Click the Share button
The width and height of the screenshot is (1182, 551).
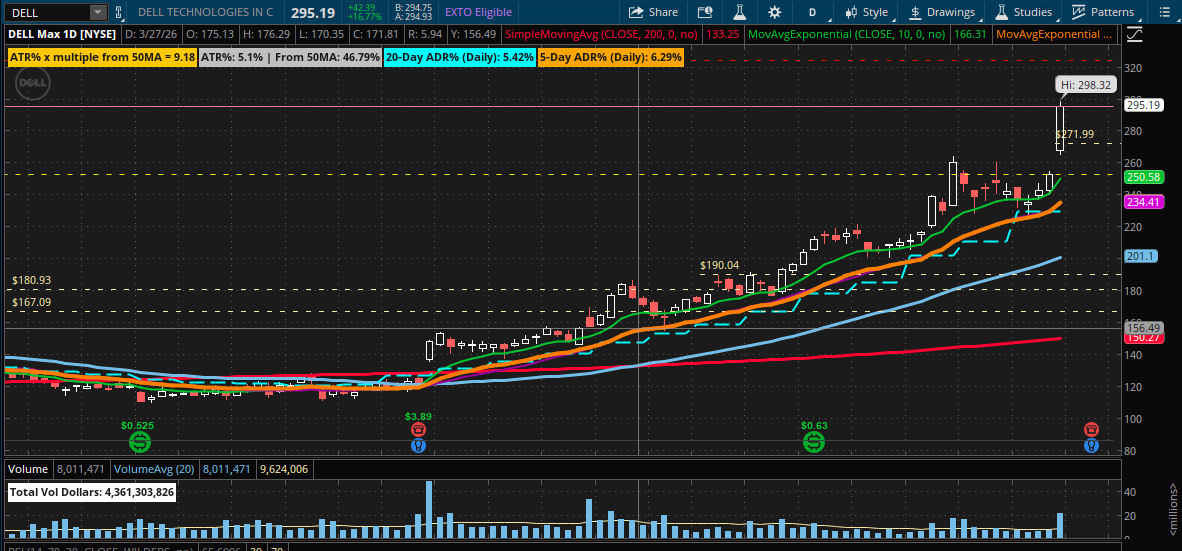click(654, 12)
